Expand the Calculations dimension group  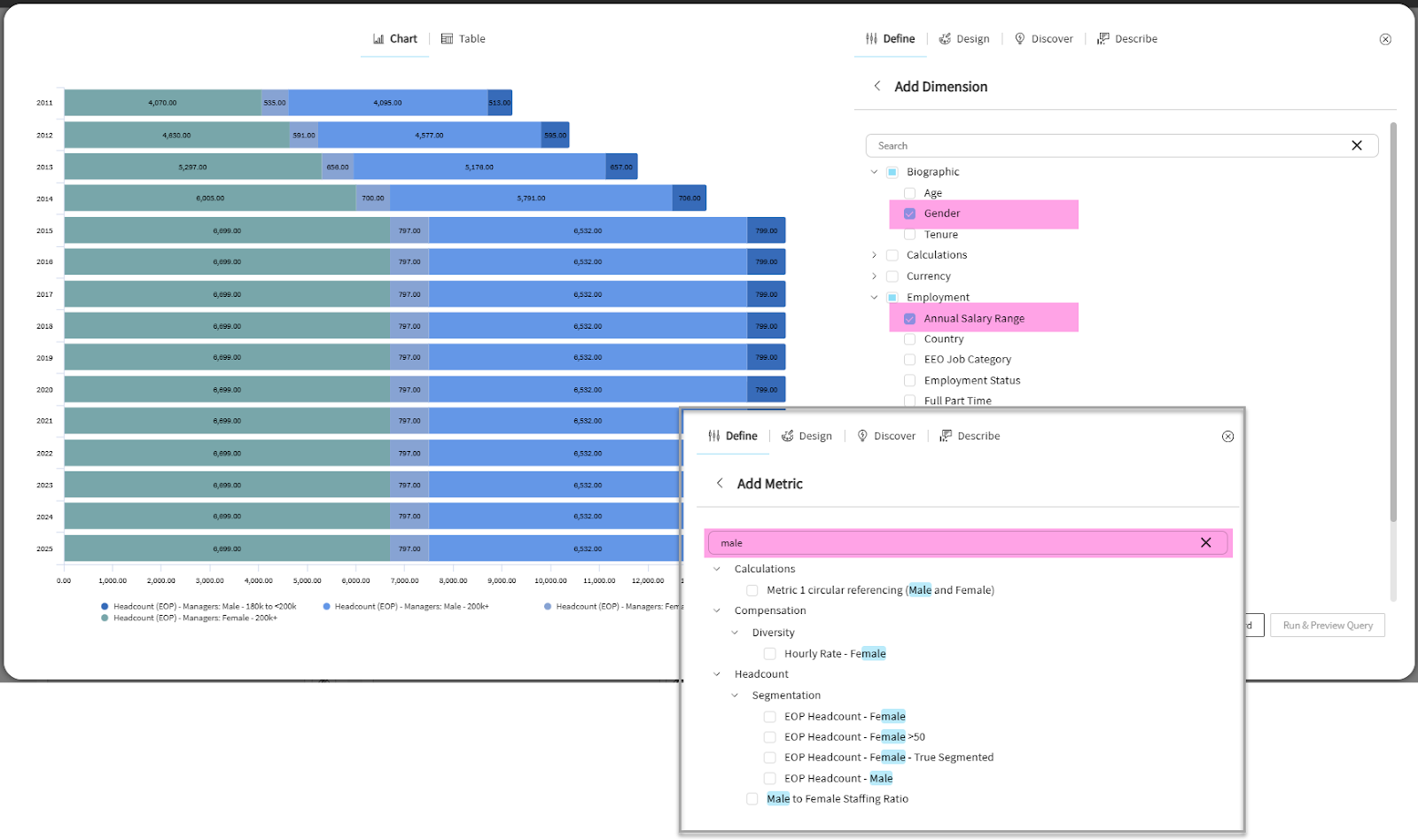[x=874, y=255]
